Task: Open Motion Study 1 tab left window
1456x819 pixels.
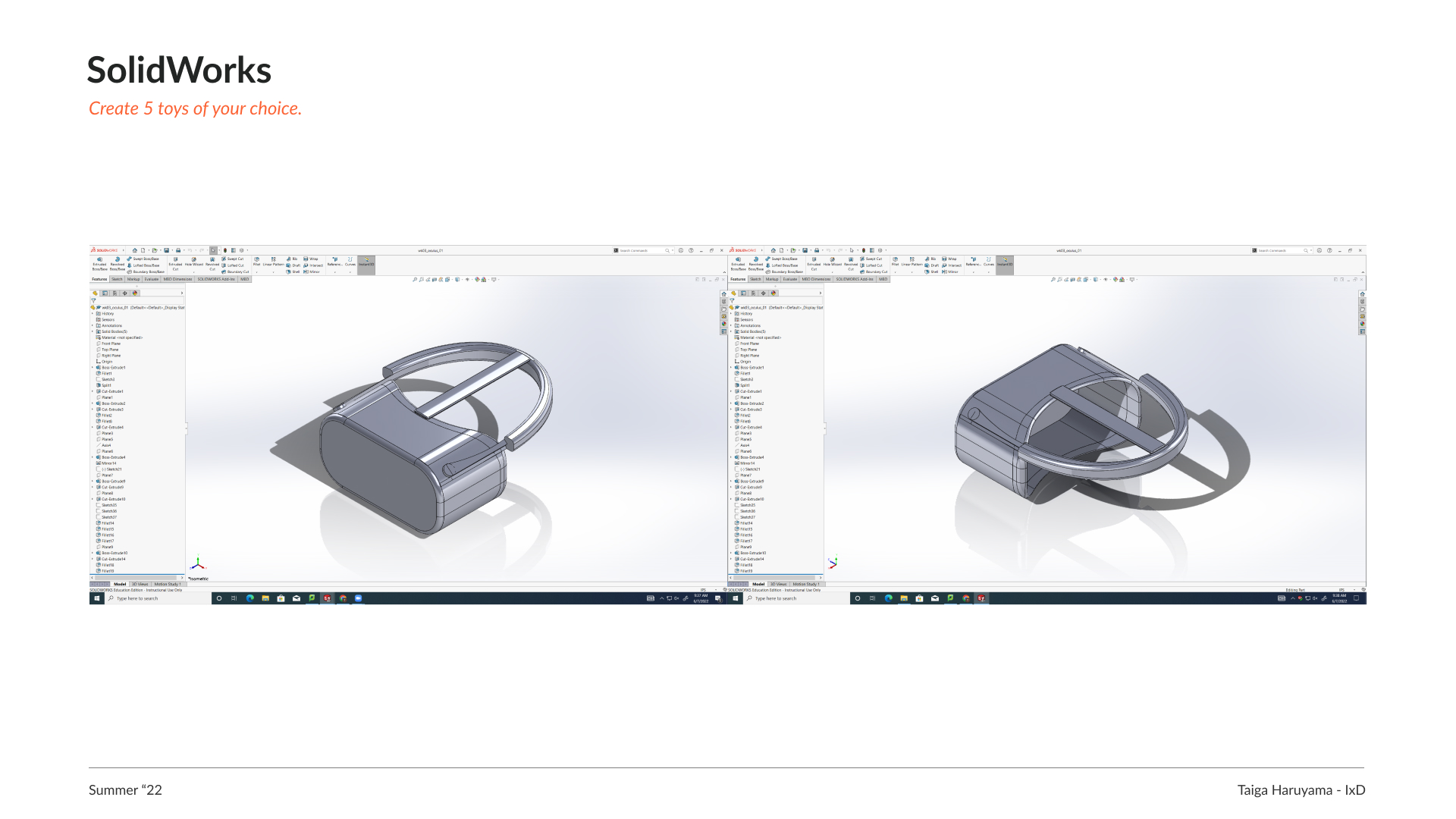Action: (x=167, y=584)
